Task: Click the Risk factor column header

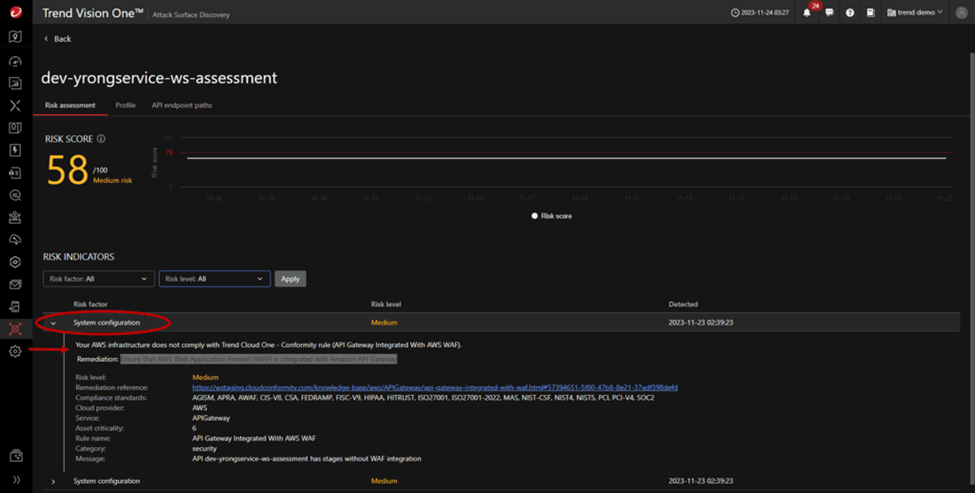Action: pyautogui.click(x=90, y=304)
